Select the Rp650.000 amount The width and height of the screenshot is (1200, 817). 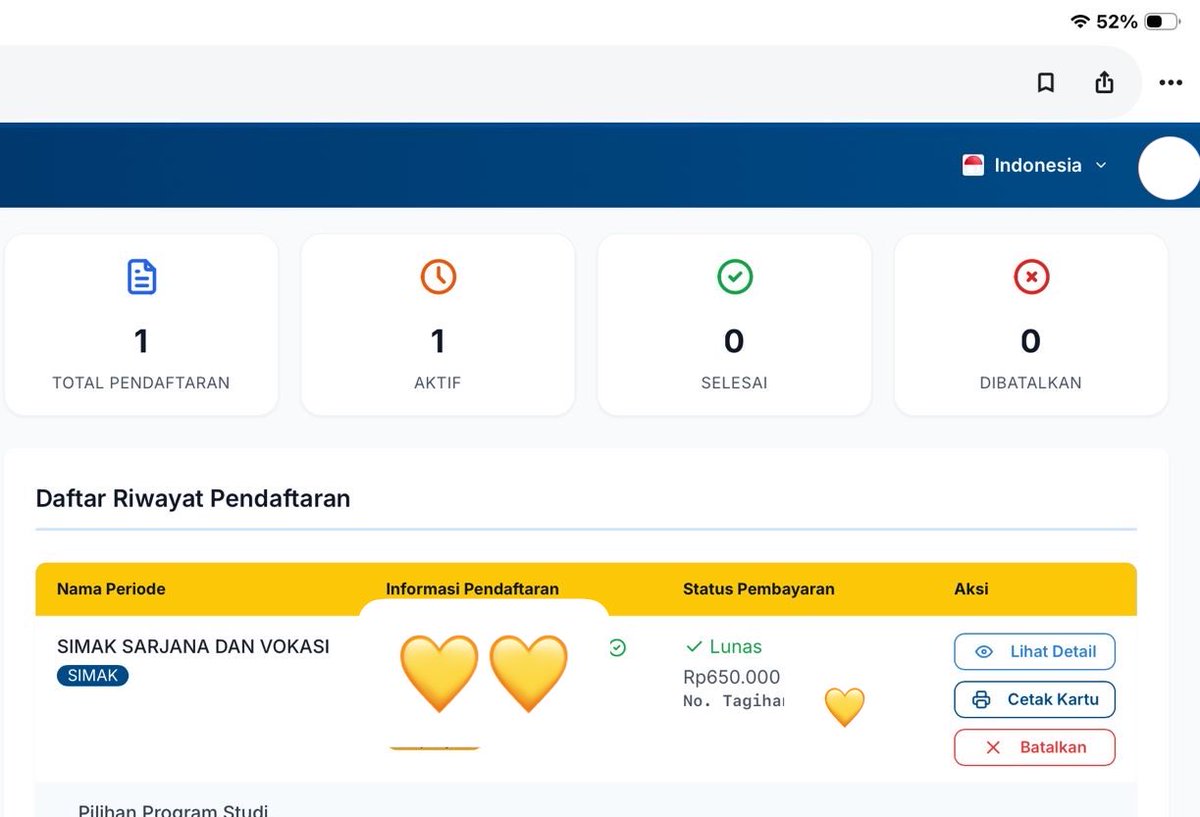[732, 677]
